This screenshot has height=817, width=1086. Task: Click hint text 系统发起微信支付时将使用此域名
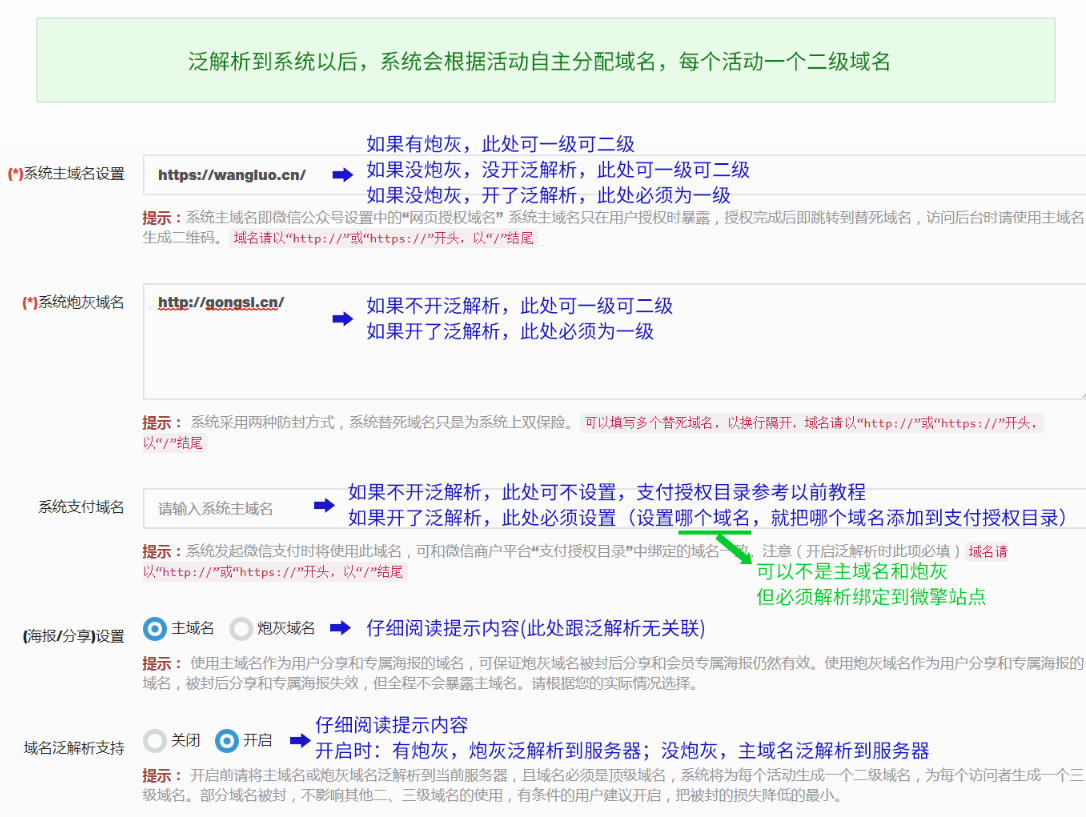click(x=294, y=551)
